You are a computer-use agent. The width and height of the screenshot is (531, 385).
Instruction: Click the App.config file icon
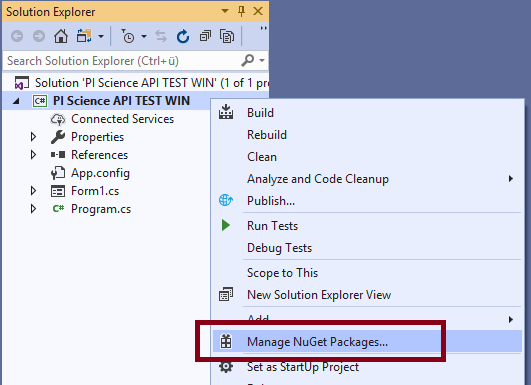tap(58, 173)
